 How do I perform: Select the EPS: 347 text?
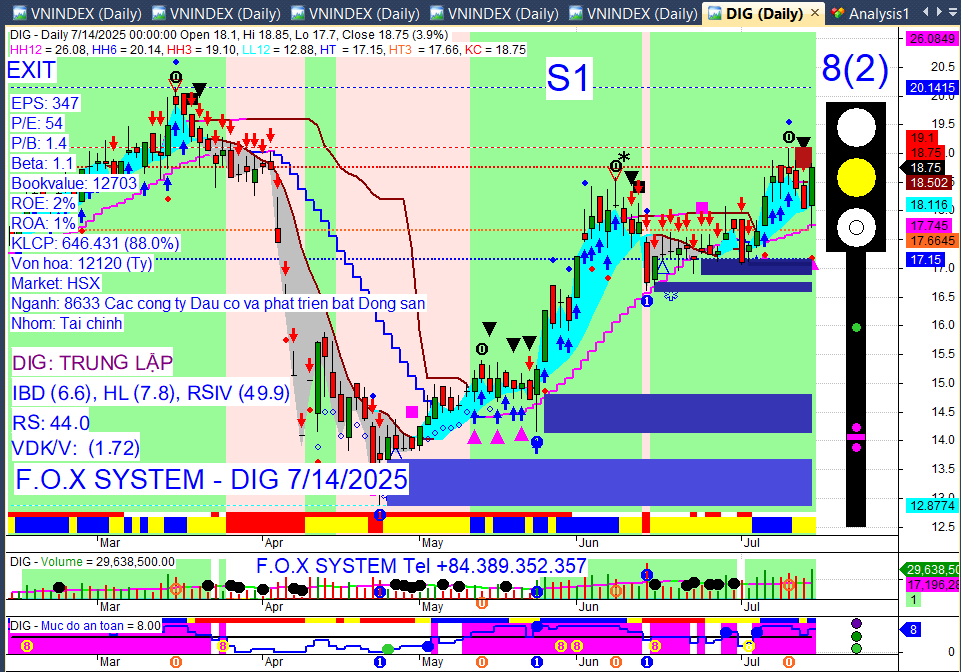click(45, 103)
